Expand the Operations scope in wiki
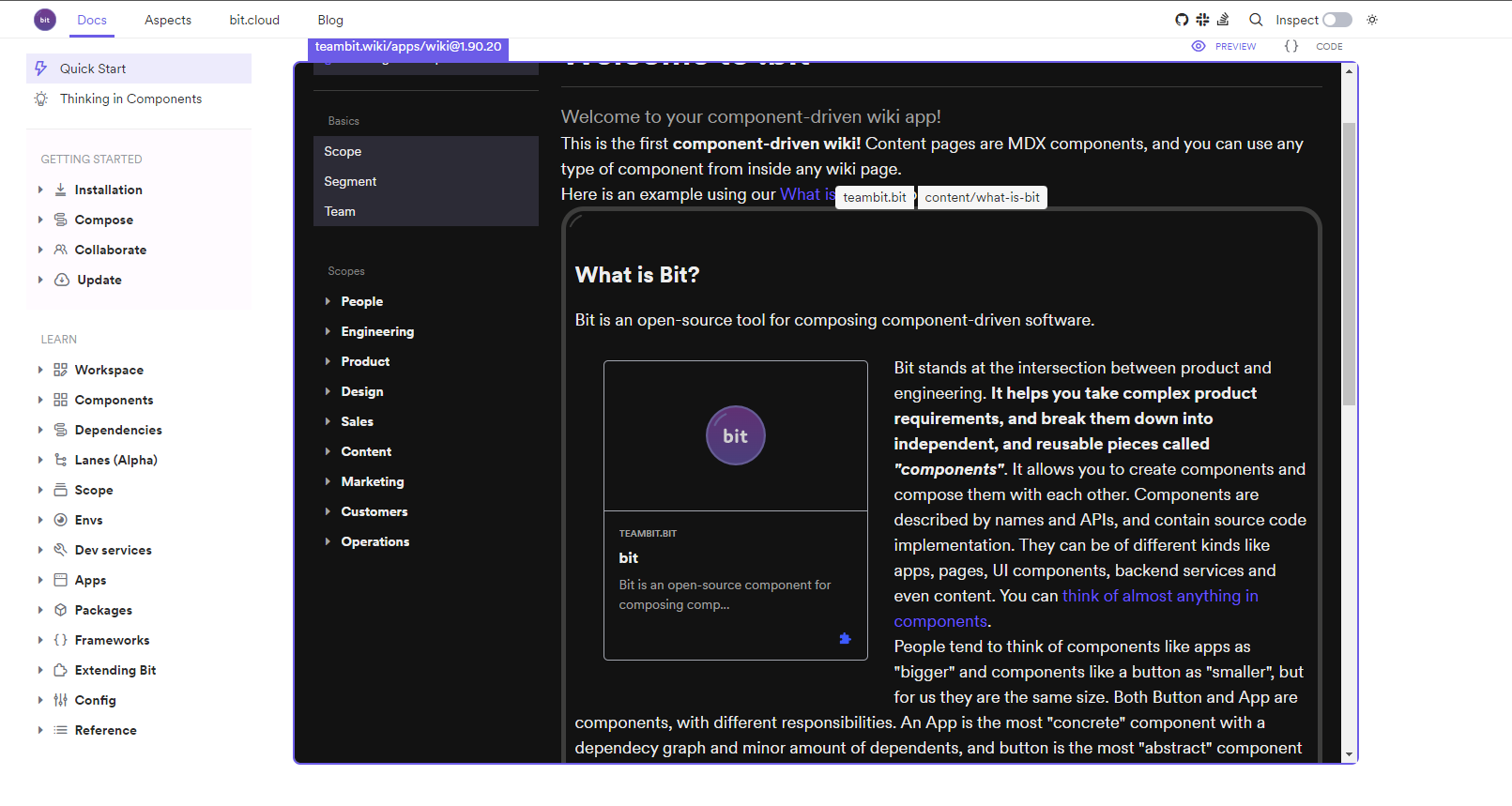This screenshot has height=806, width=1512. coord(328,541)
